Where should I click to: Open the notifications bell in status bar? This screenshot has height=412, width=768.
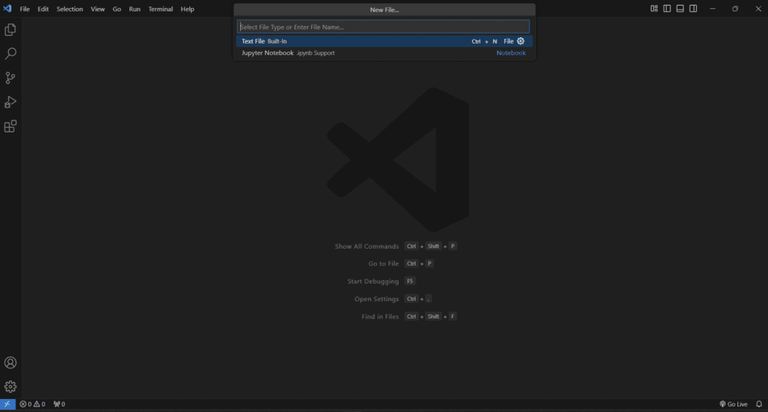tap(759, 404)
